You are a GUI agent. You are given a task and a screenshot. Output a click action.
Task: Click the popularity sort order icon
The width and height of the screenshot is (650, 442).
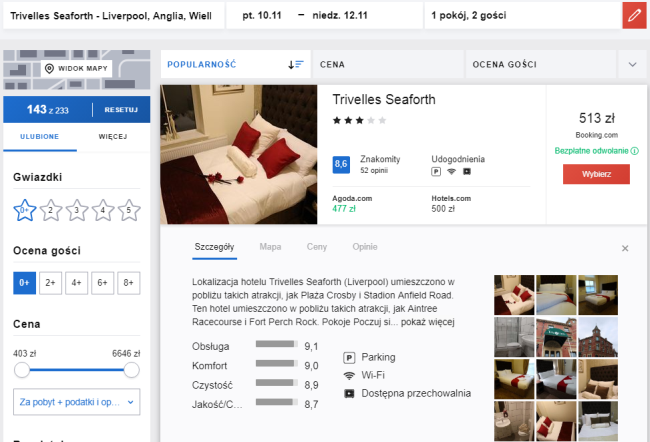[x=295, y=64]
